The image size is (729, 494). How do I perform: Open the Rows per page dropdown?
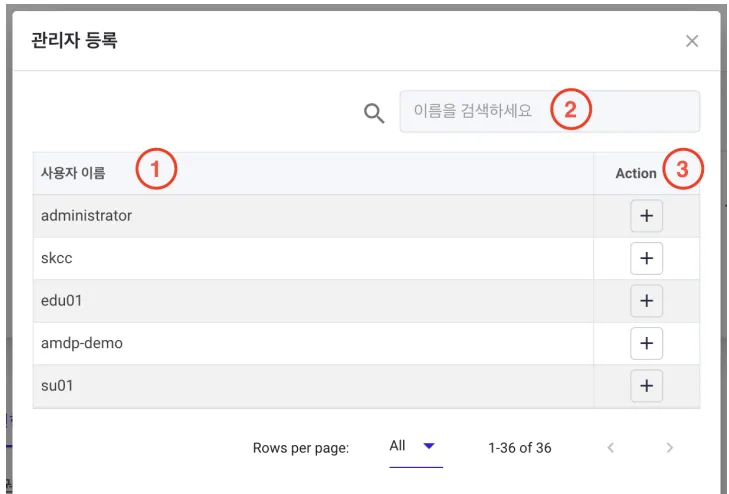(x=416, y=447)
